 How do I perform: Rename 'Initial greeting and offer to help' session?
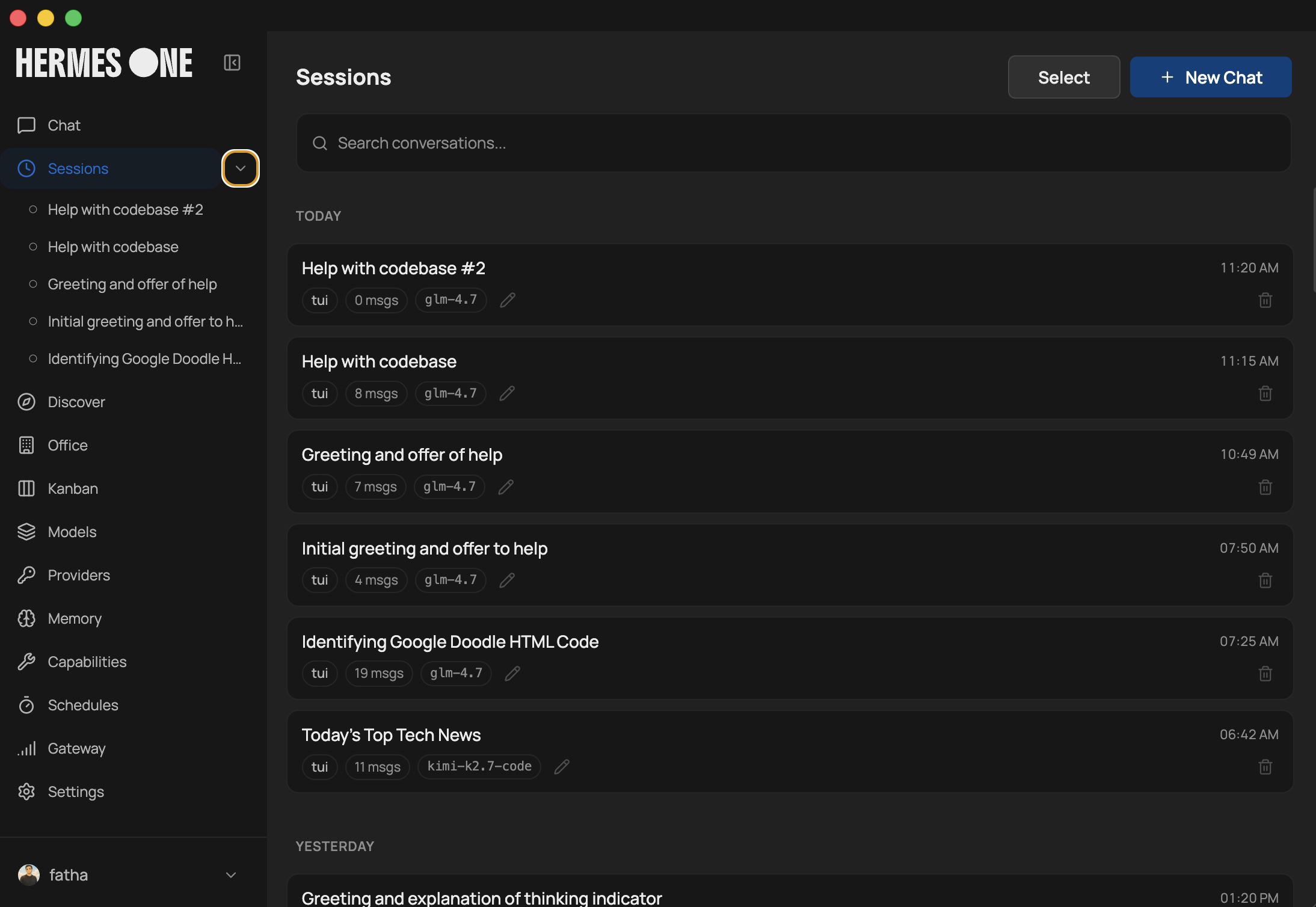(x=507, y=580)
